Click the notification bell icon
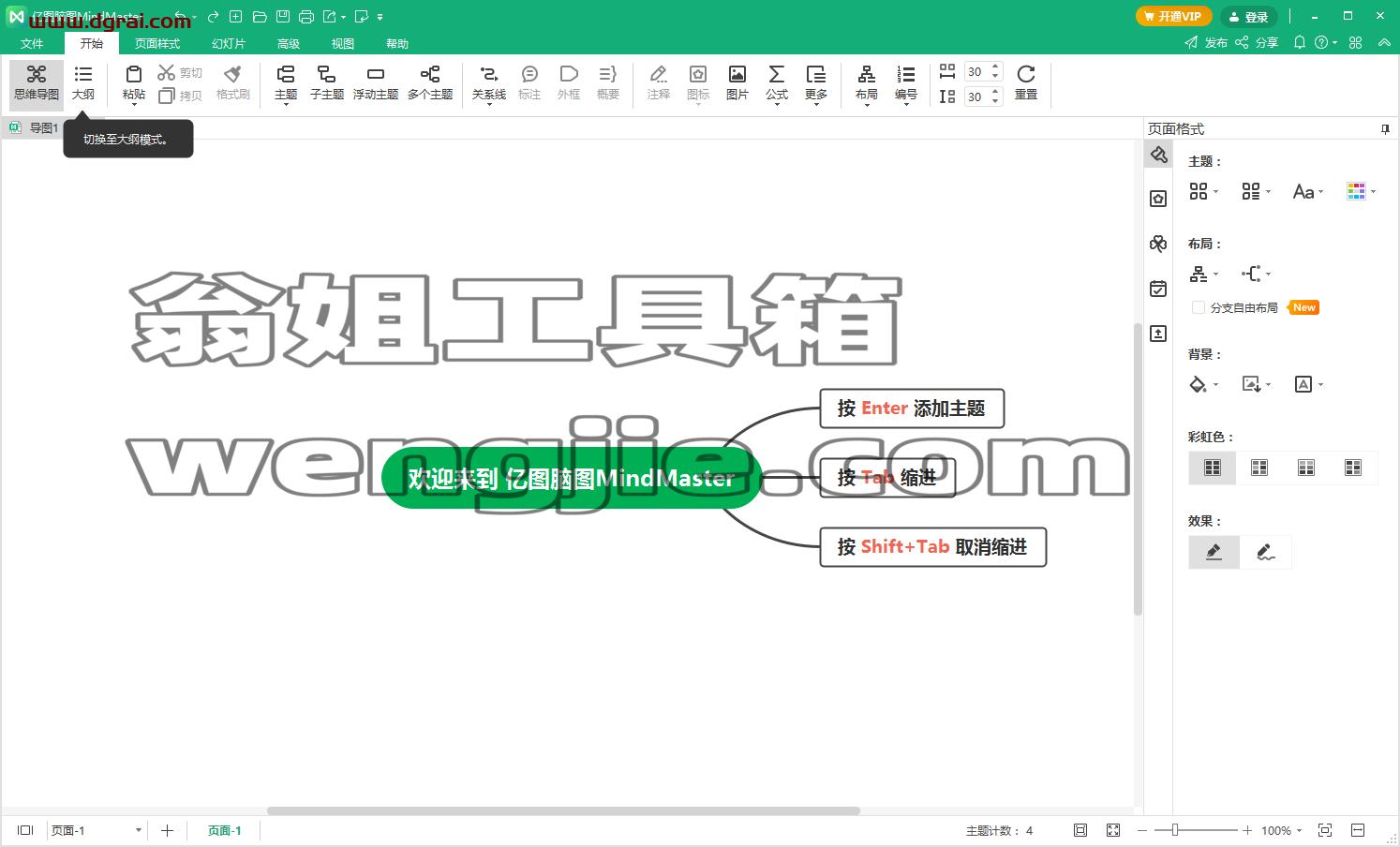Screen dimensions: 1400x847 pyautogui.click(x=1299, y=42)
